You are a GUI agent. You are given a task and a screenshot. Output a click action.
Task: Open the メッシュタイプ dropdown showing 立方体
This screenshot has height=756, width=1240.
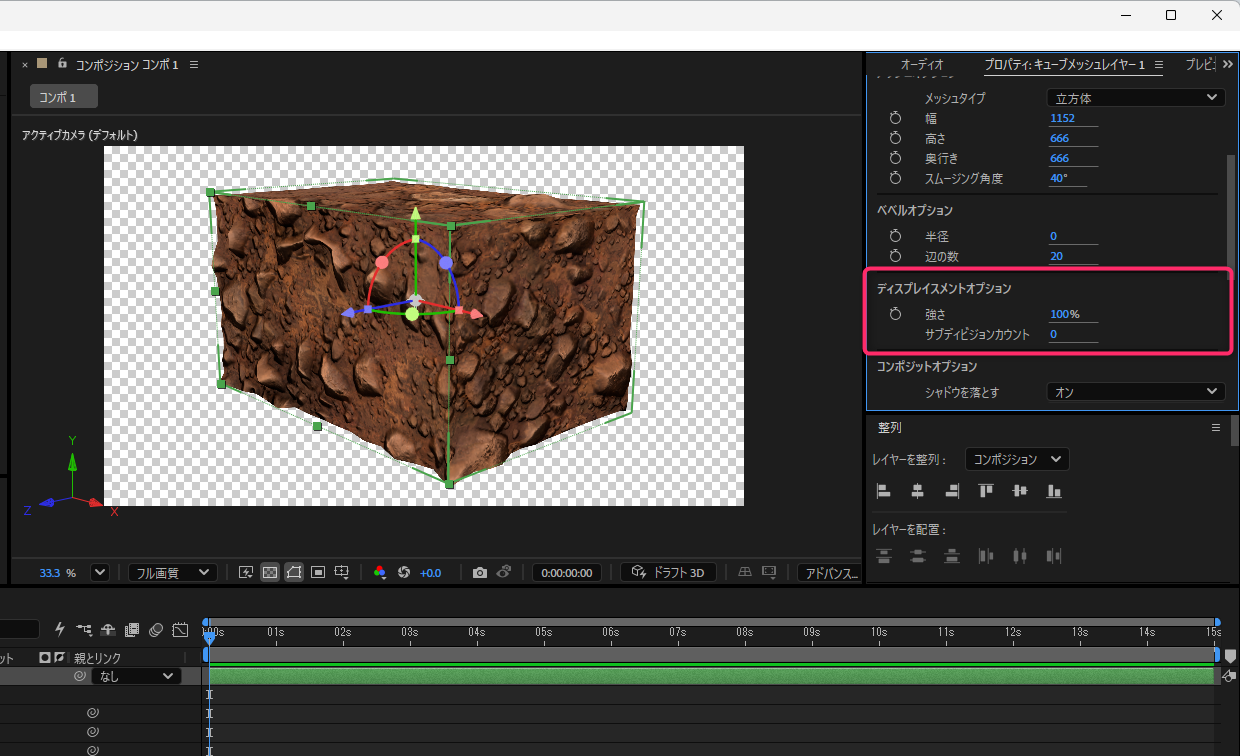tap(1135, 98)
